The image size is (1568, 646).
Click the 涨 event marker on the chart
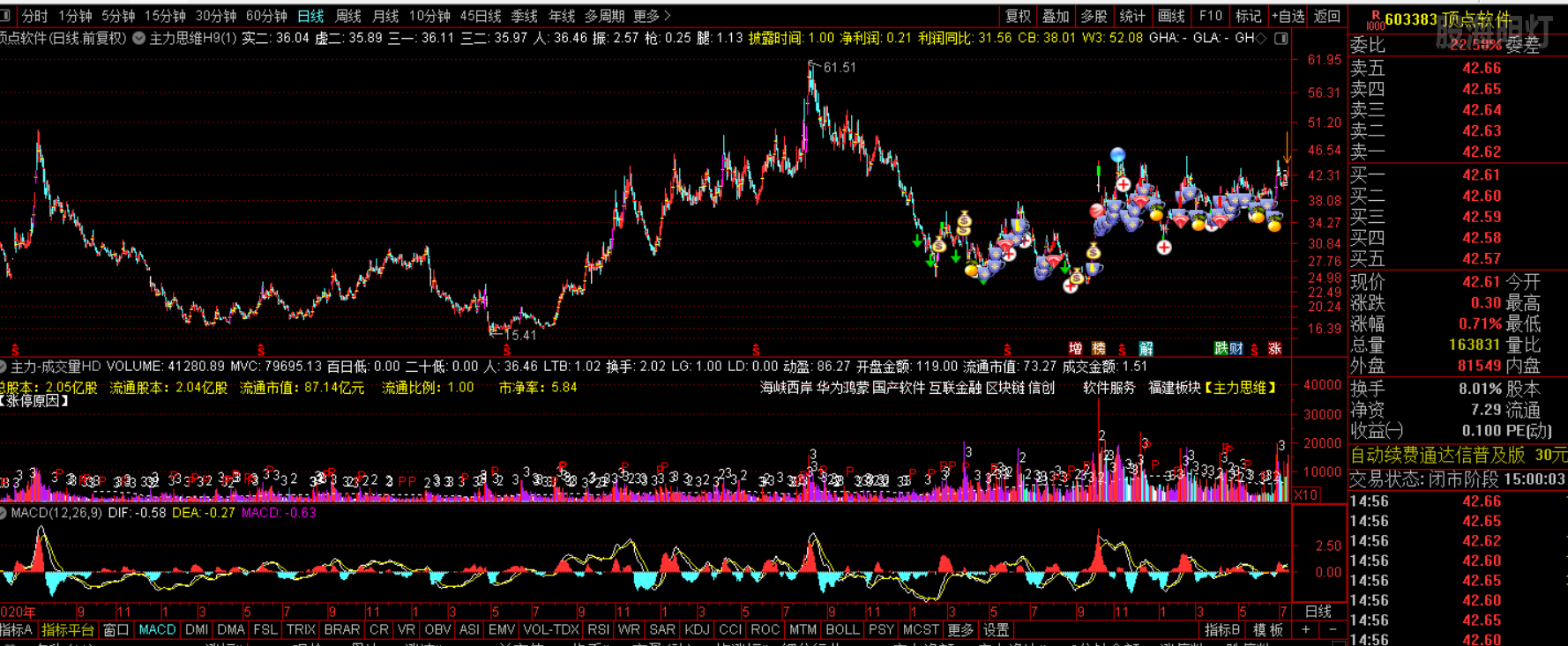pos(1274,348)
